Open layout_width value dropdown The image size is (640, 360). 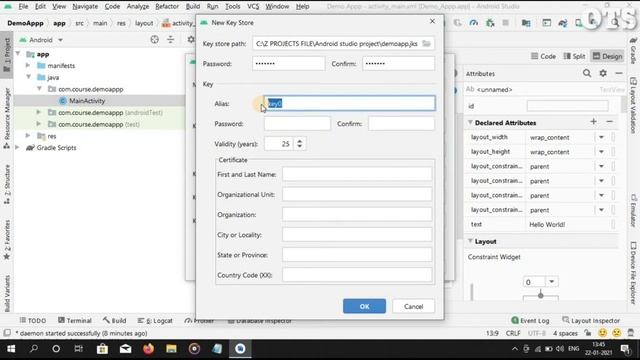(x=601, y=138)
